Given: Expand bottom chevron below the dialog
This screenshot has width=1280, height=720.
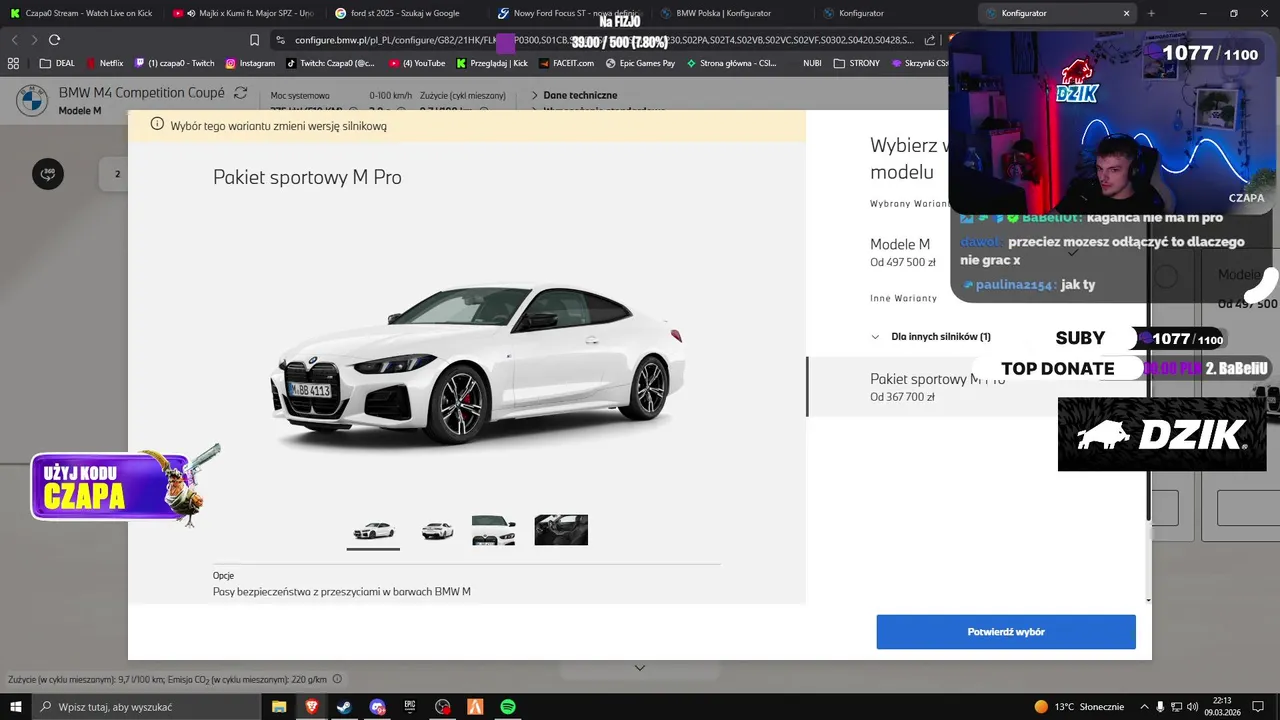Looking at the screenshot, I should pyautogui.click(x=640, y=668).
